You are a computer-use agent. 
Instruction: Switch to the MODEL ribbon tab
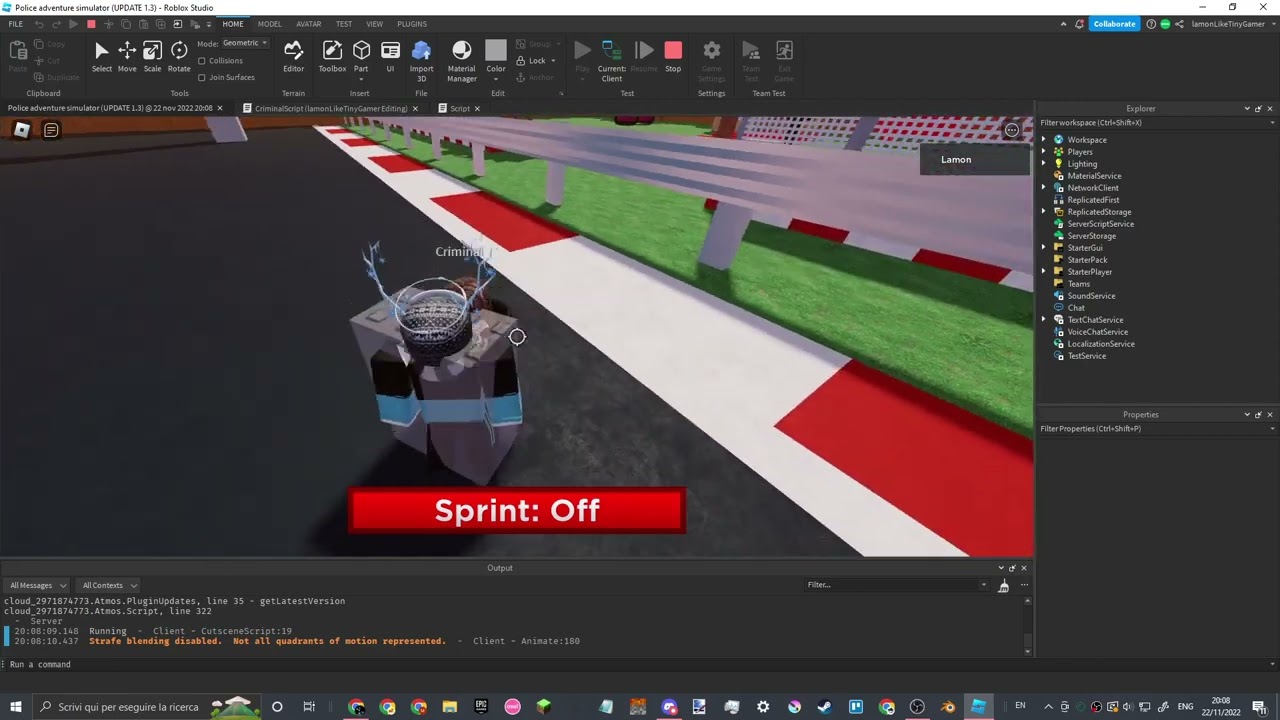click(269, 24)
